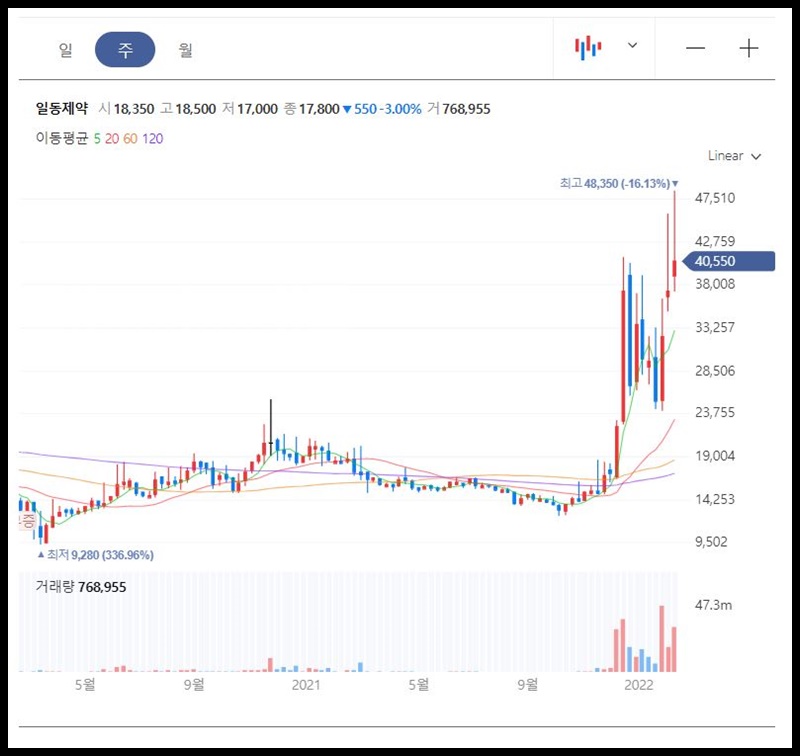
Task: Click the 42,759 price axis label
Action: click(x=715, y=241)
